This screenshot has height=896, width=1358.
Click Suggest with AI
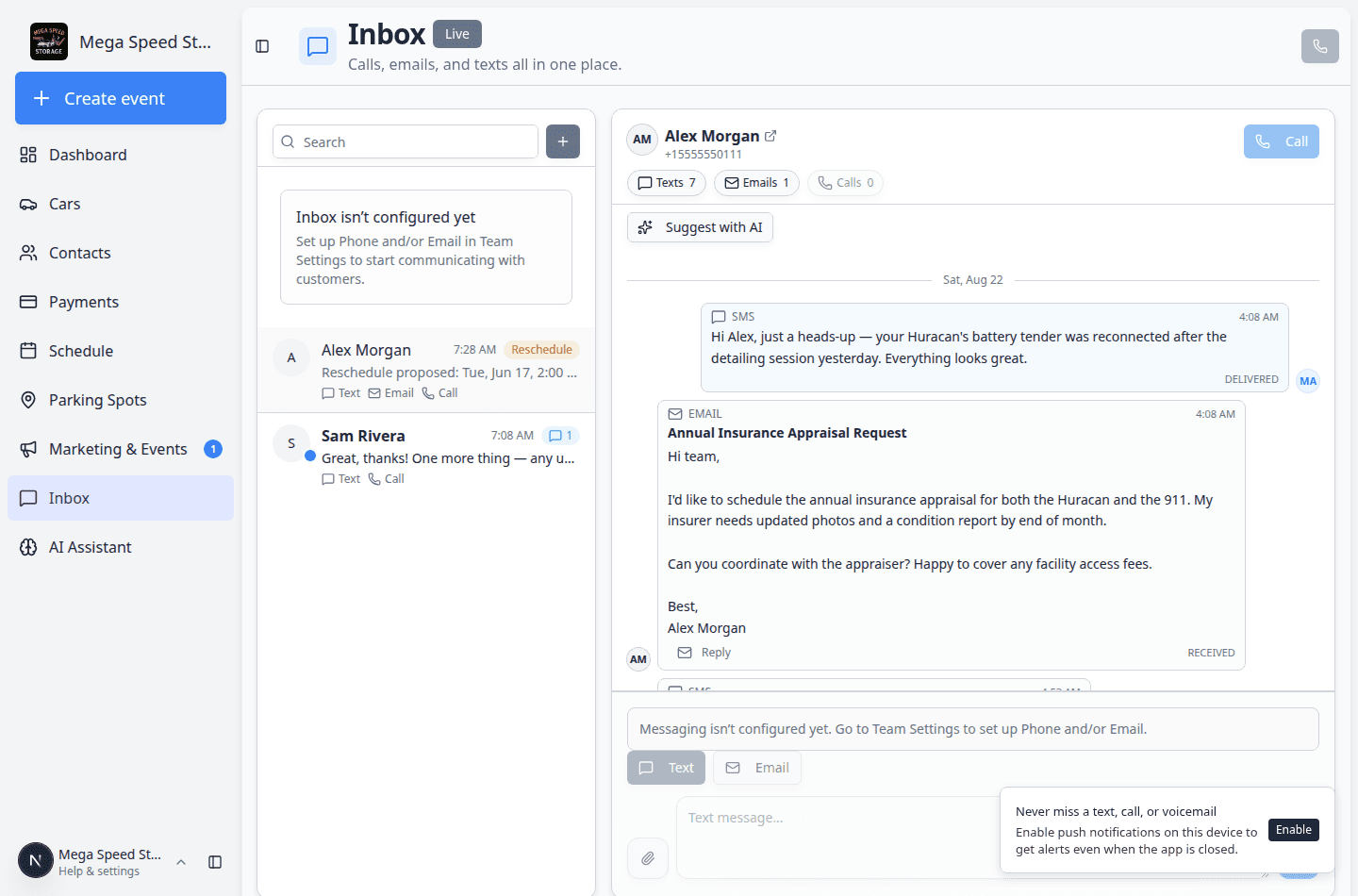coord(700,227)
